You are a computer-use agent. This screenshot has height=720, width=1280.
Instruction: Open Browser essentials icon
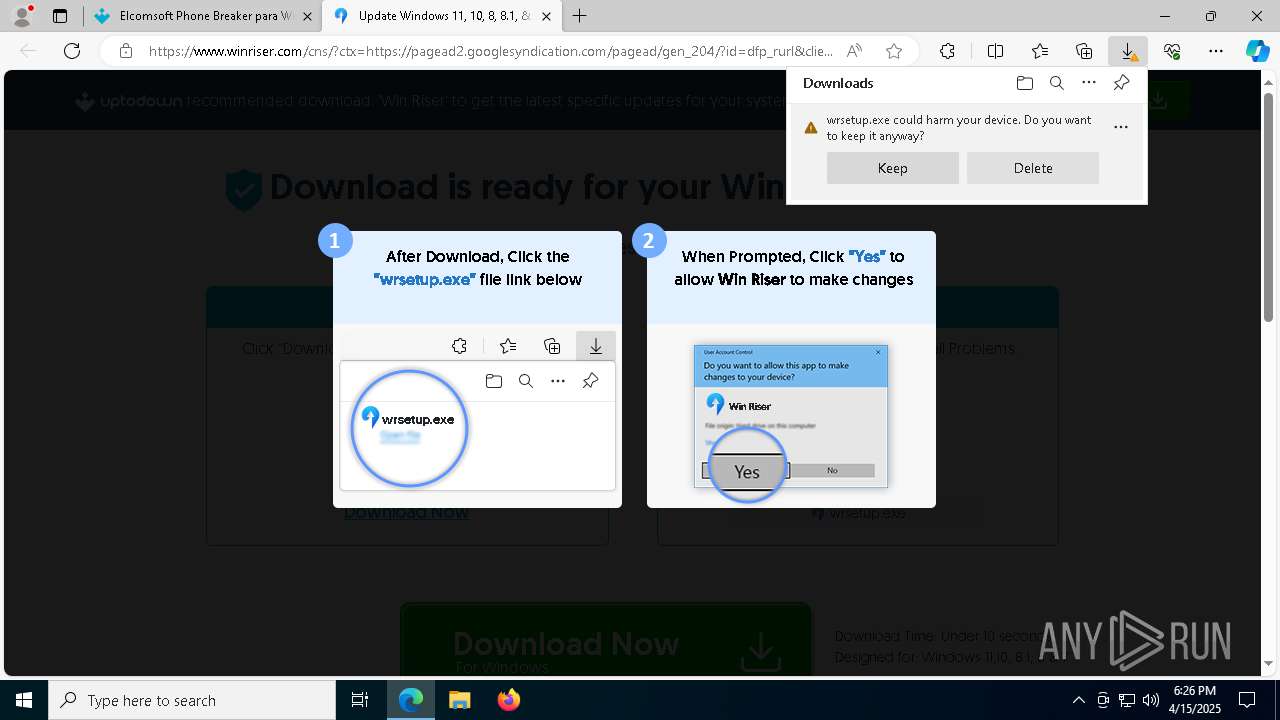coord(1172,51)
